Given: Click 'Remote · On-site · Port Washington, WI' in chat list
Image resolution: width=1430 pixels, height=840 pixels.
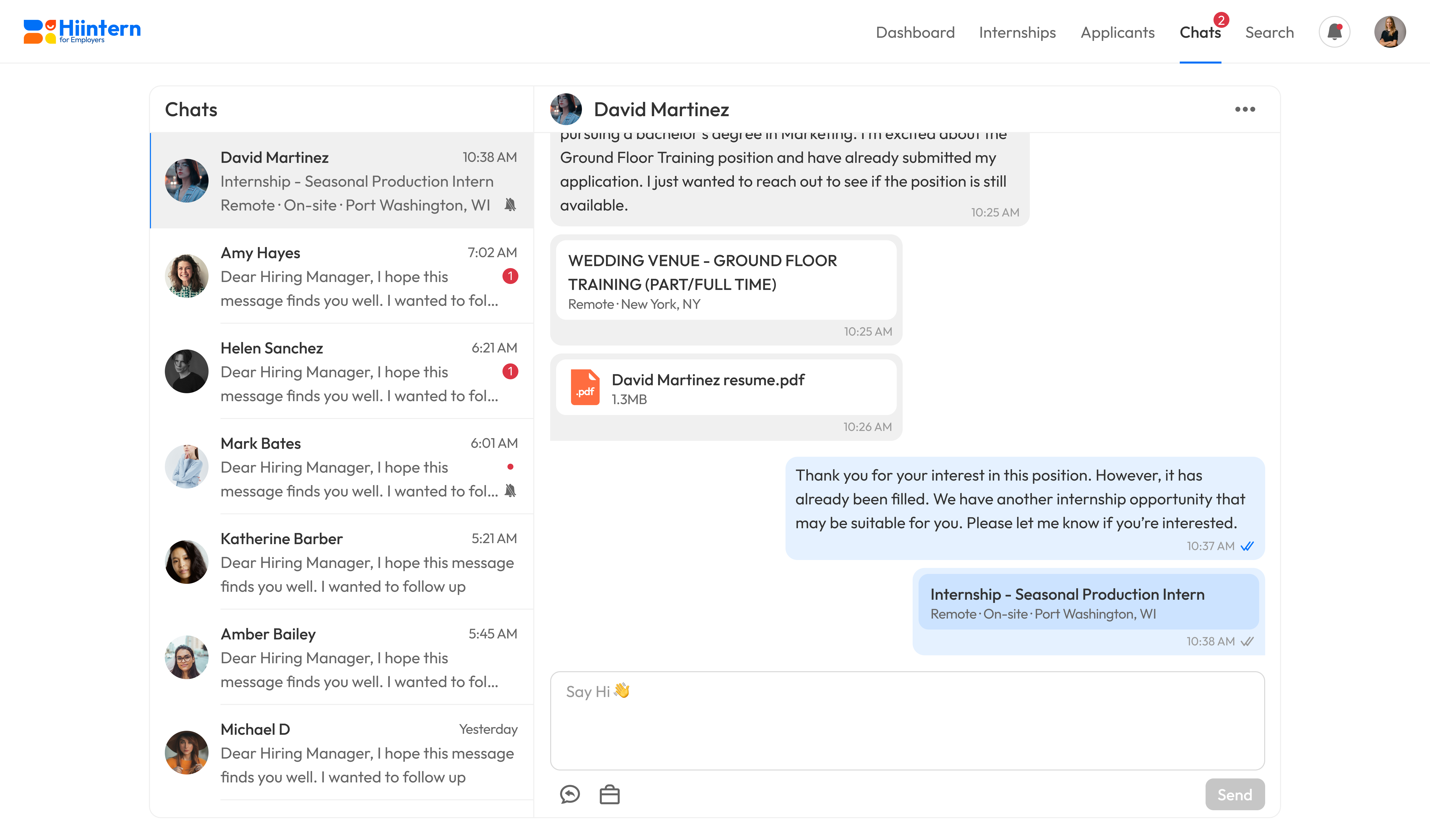Looking at the screenshot, I should pyautogui.click(x=355, y=206).
